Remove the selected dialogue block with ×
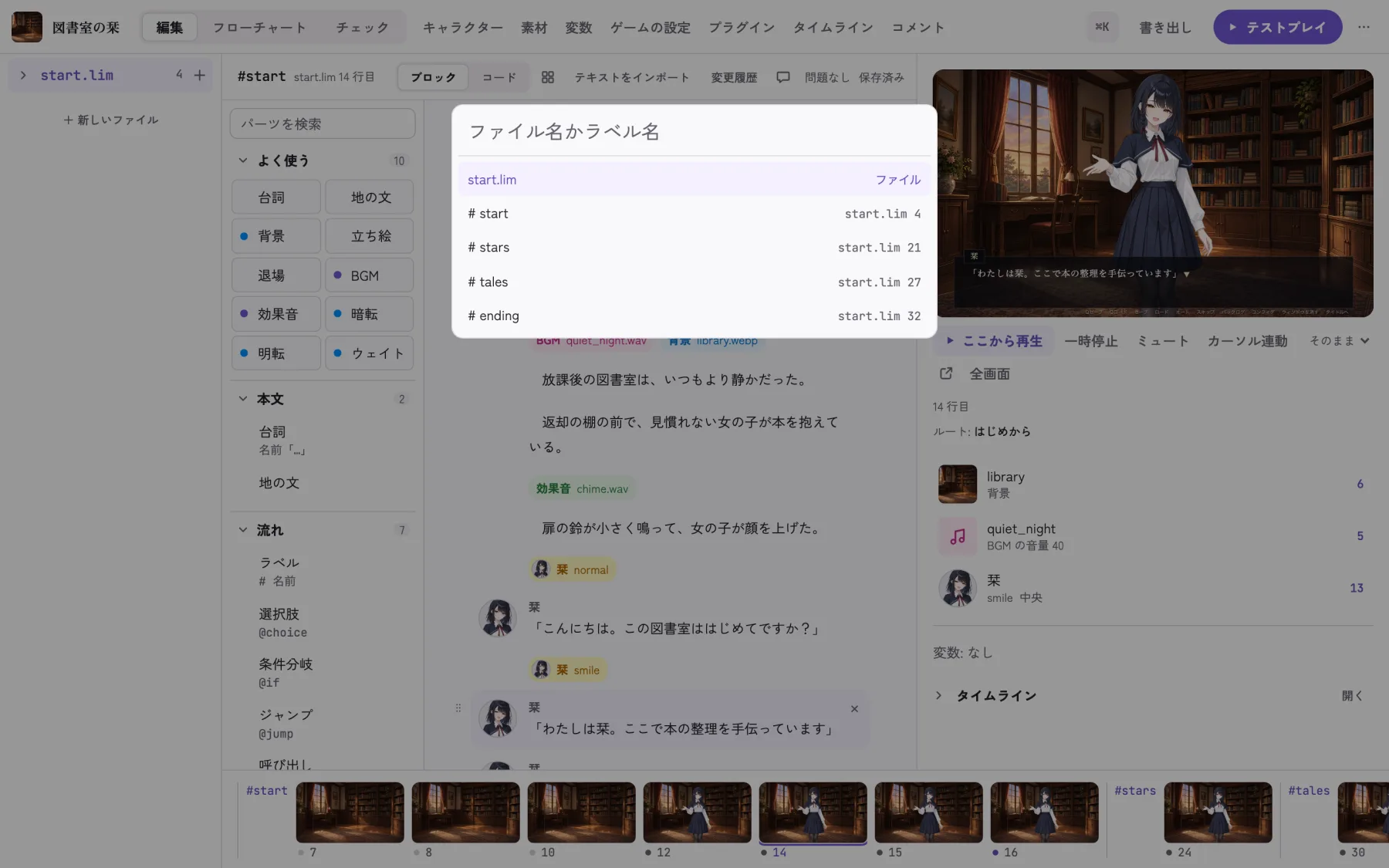 click(854, 708)
